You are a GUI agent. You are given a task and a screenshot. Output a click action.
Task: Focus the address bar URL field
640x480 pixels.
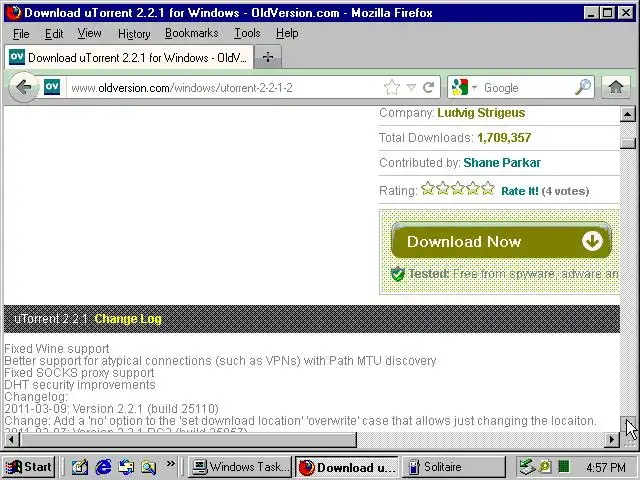point(224,88)
